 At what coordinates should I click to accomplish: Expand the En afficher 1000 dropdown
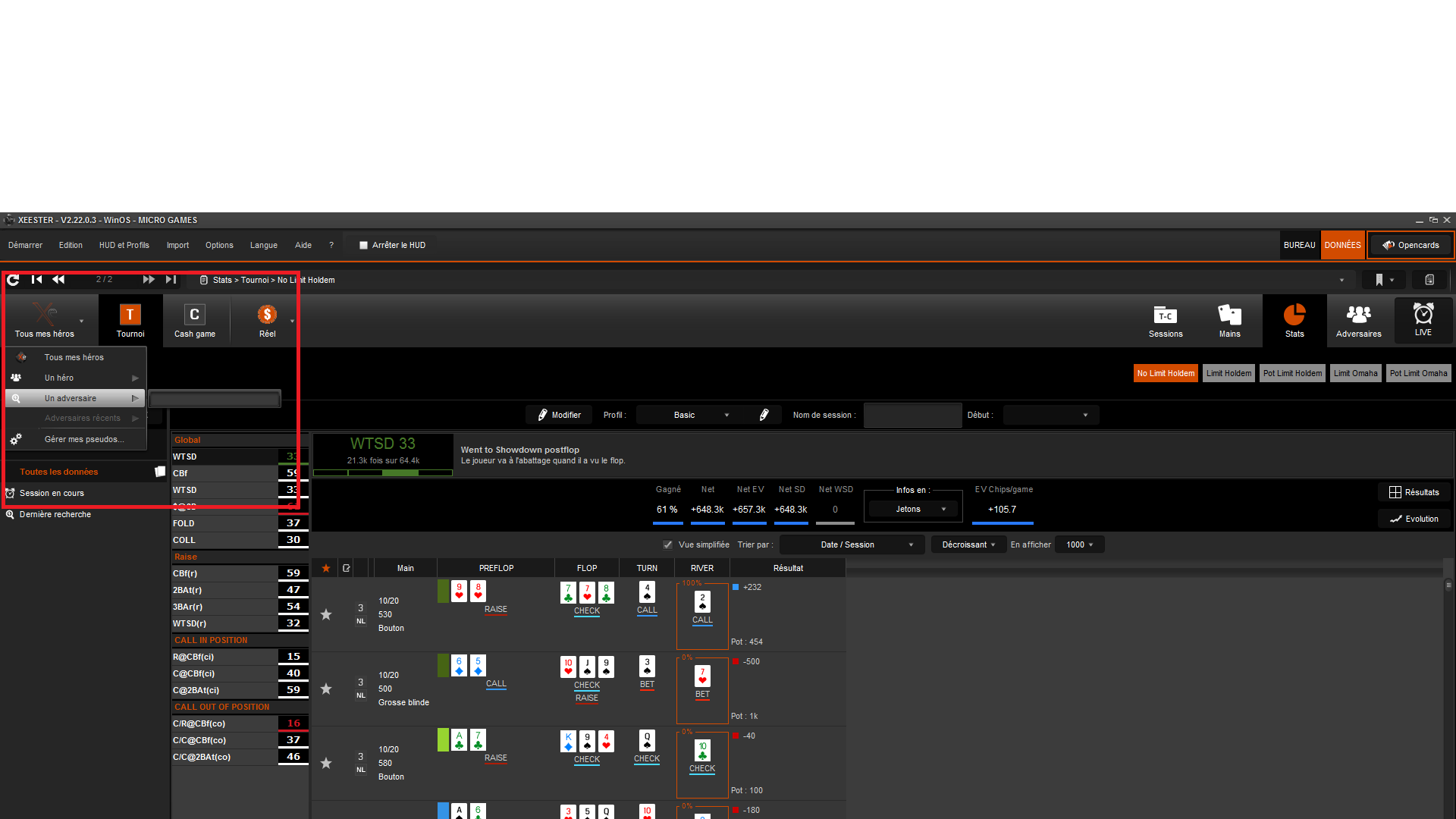tap(1079, 544)
